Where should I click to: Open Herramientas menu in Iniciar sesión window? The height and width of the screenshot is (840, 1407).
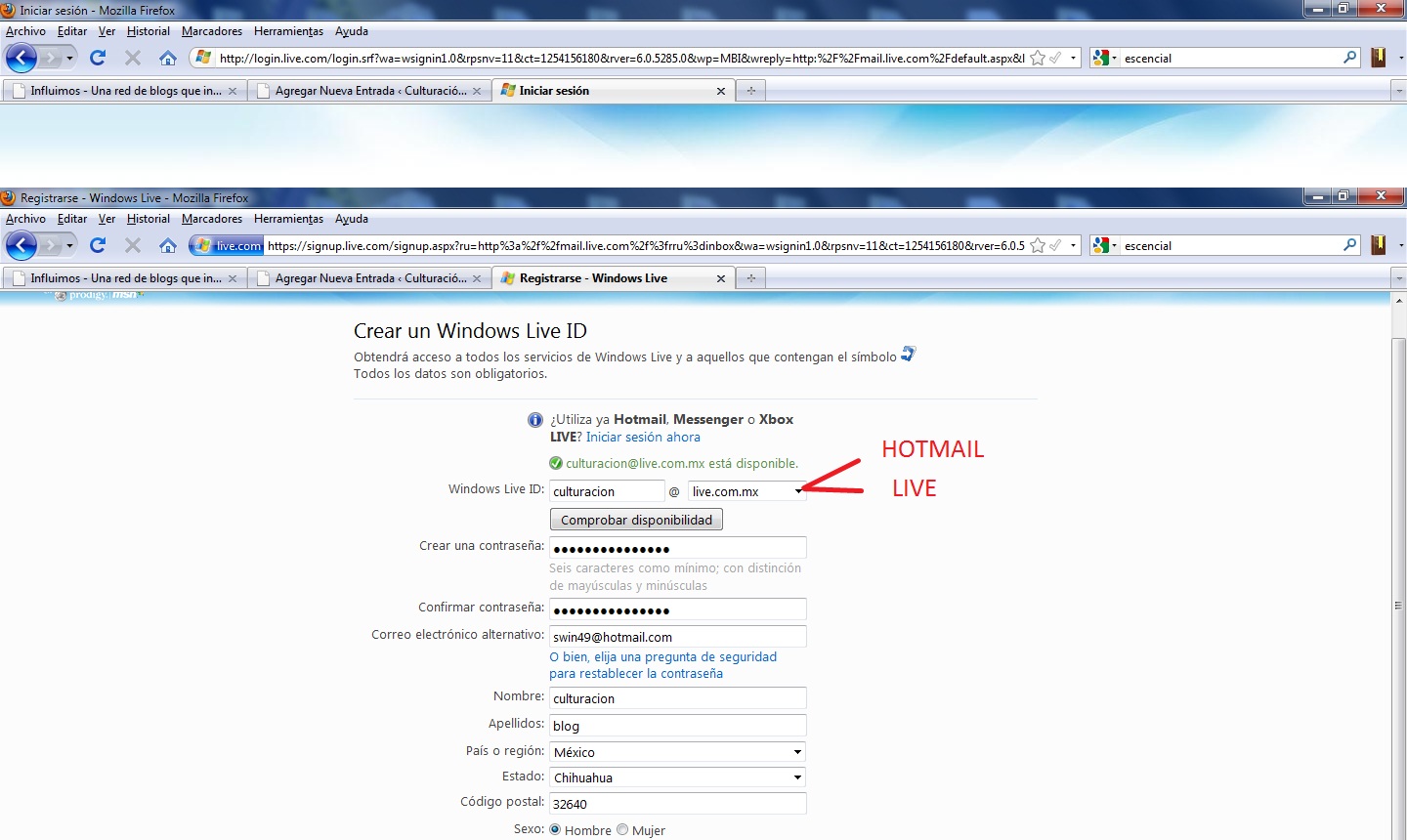pyautogui.click(x=288, y=31)
